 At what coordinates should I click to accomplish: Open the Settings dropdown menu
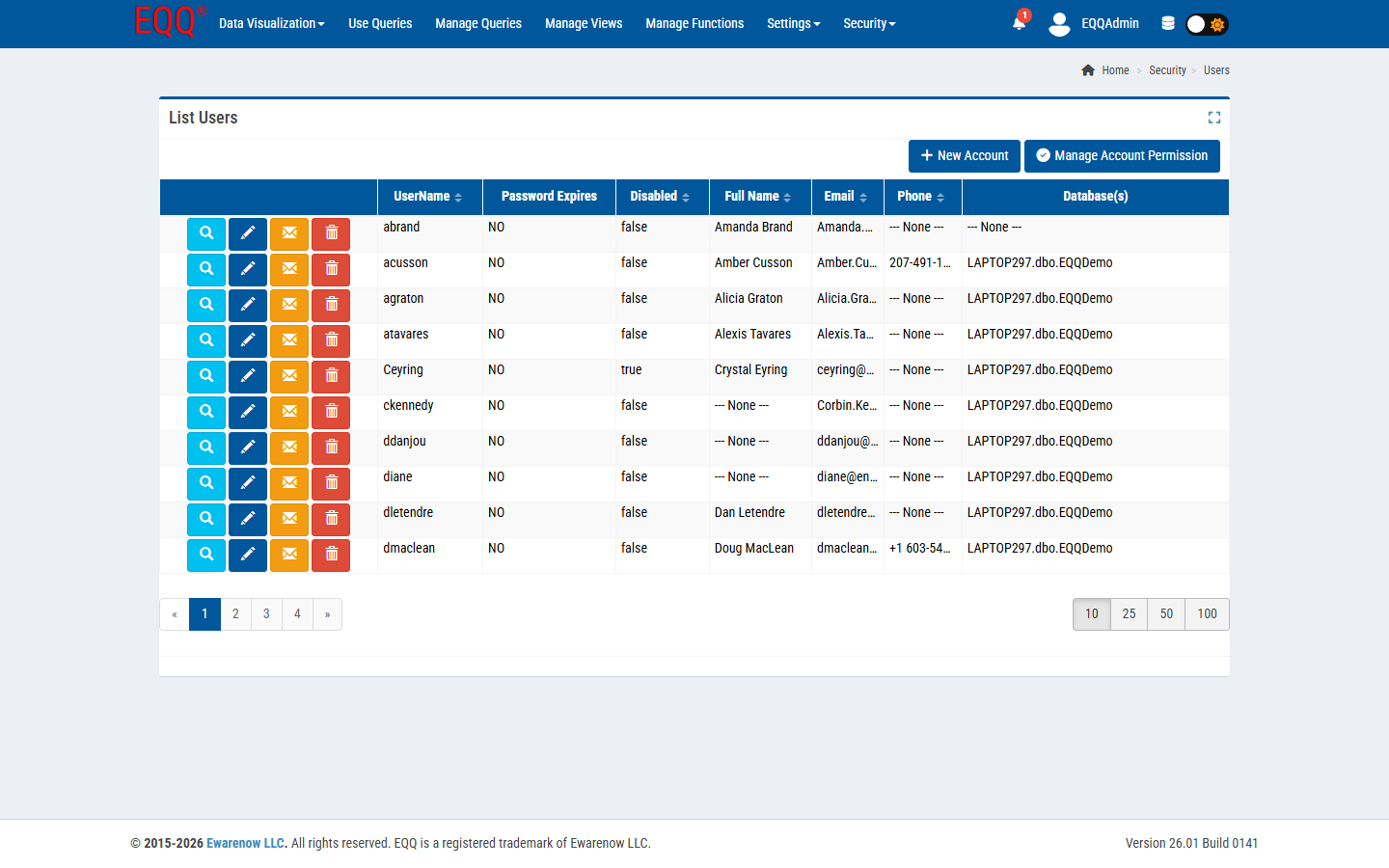point(793,23)
